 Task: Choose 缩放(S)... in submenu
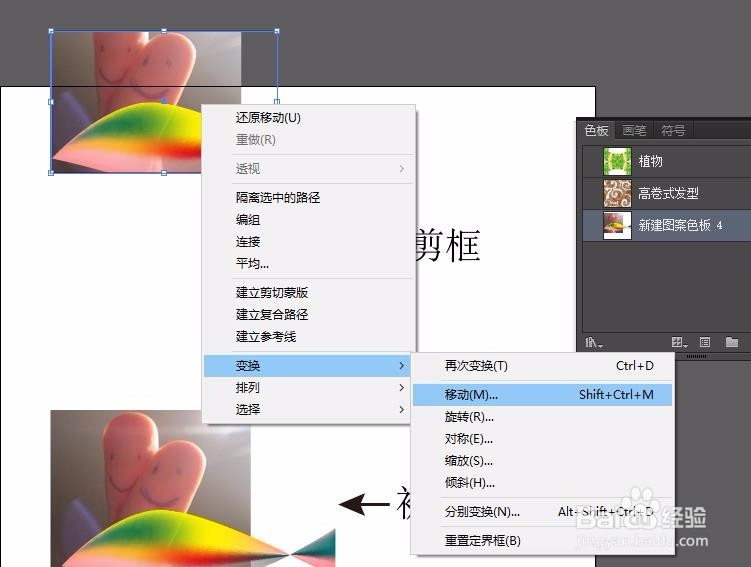pos(542,461)
